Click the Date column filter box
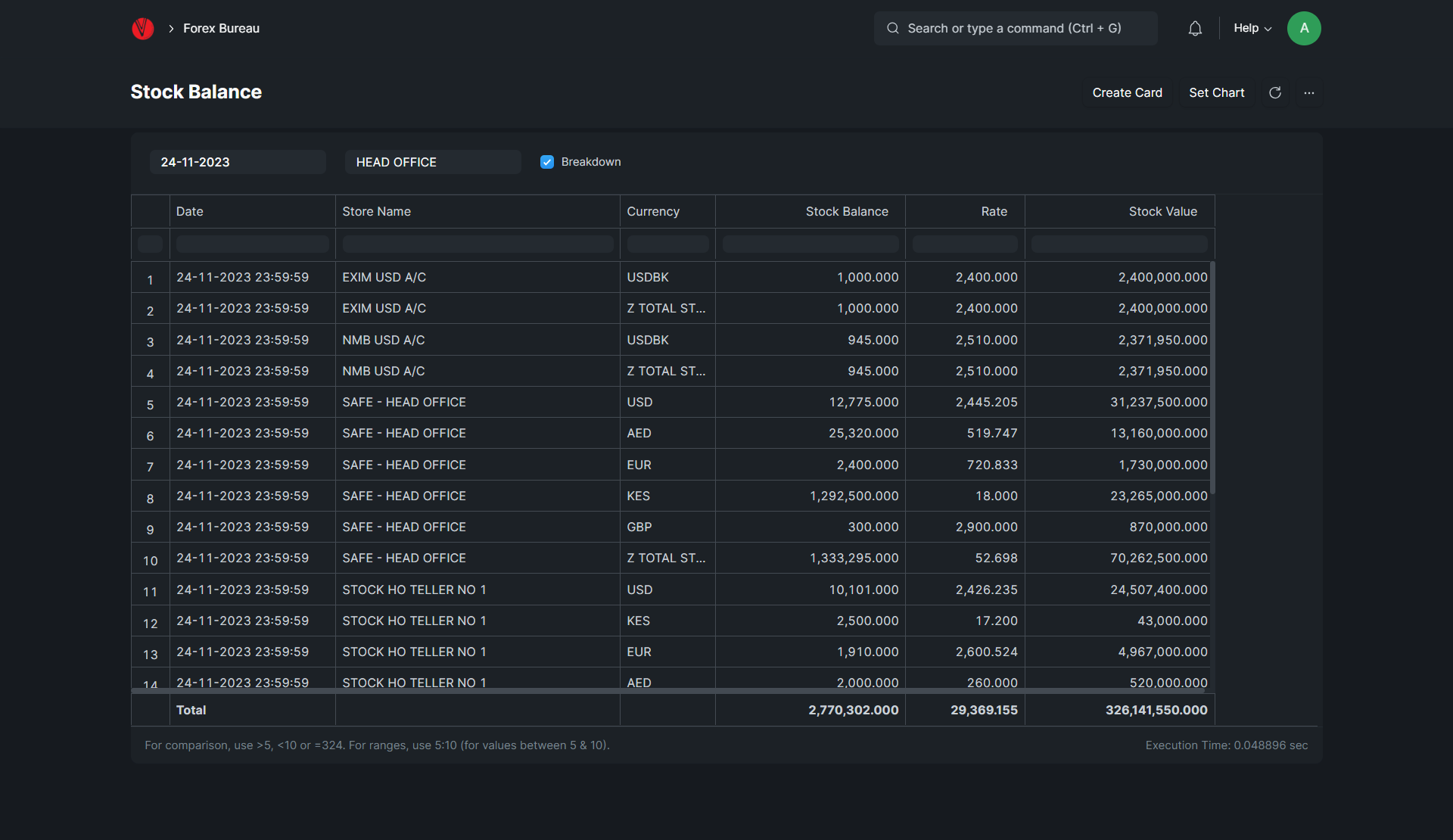The width and height of the screenshot is (1453, 840). tap(253, 244)
